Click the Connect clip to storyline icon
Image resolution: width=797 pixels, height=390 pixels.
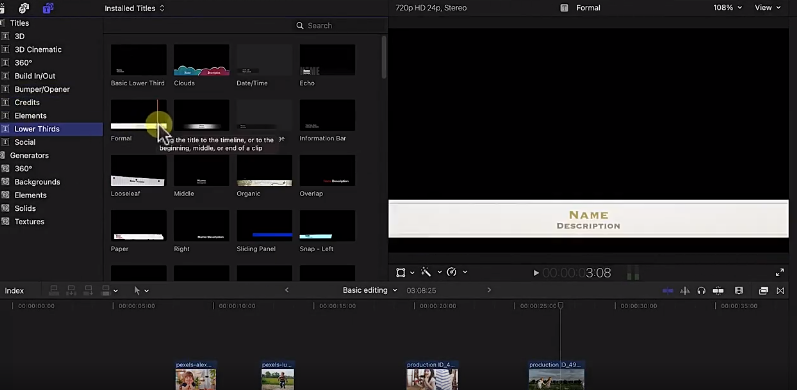[54, 290]
